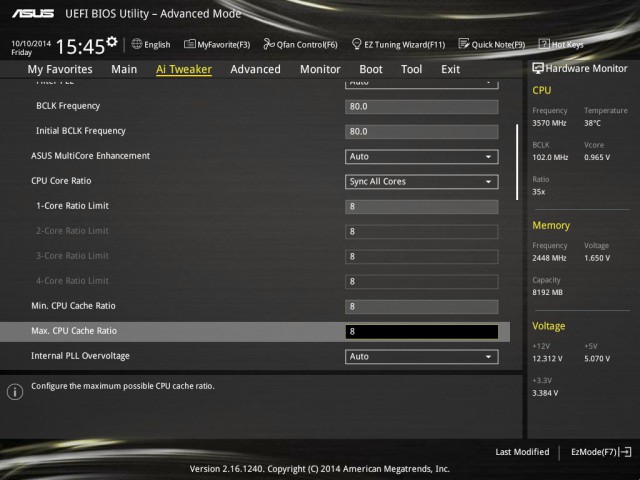Click the 3570 MHz CPU frequency value
Image resolution: width=640 pixels, height=480 pixels.
[x=549, y=123]
